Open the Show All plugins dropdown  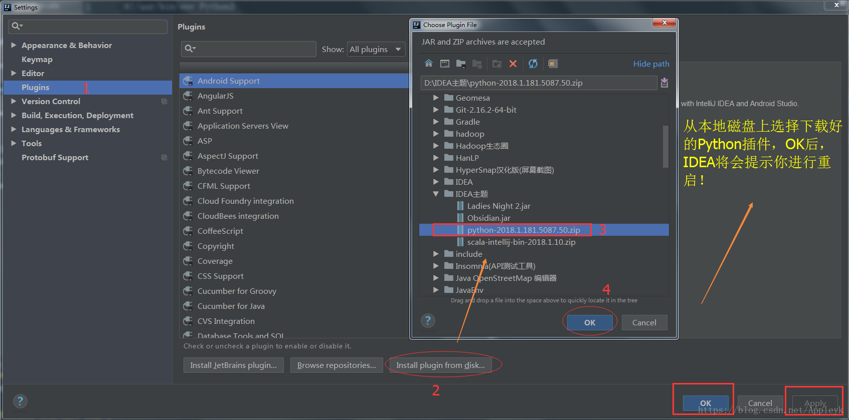coord(376,49)
